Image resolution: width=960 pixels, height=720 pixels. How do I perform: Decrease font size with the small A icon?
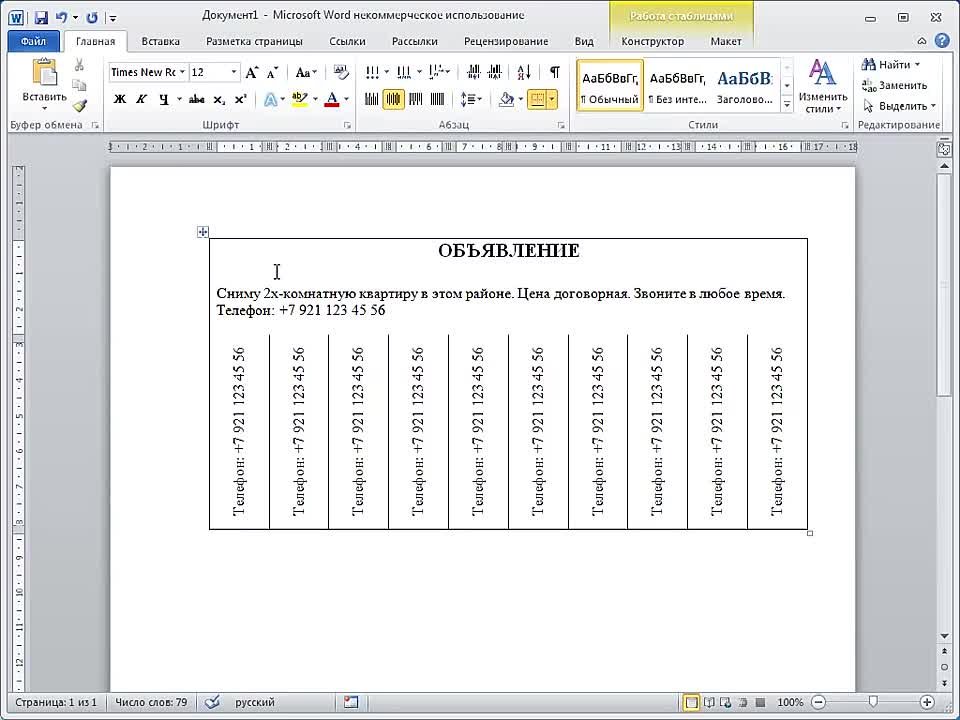pyautogui.click(x=272, y=73)
